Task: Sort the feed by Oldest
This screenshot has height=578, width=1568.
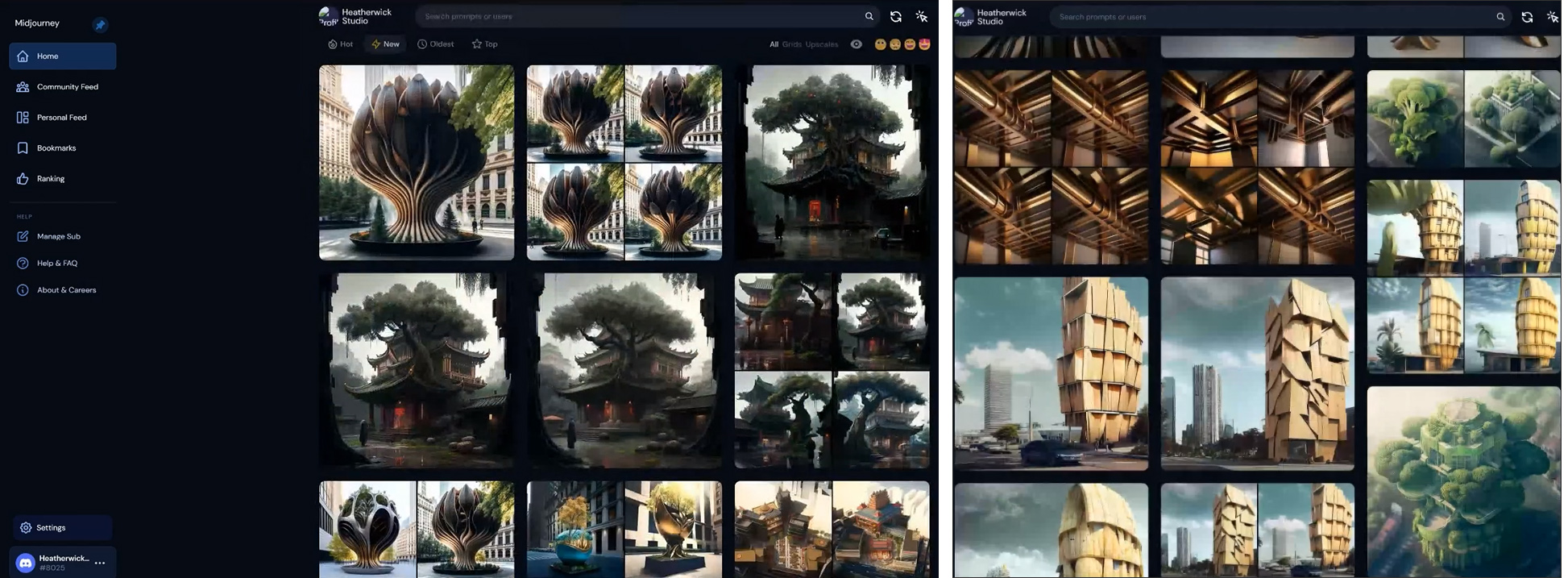Action: [x=435, y=44]
